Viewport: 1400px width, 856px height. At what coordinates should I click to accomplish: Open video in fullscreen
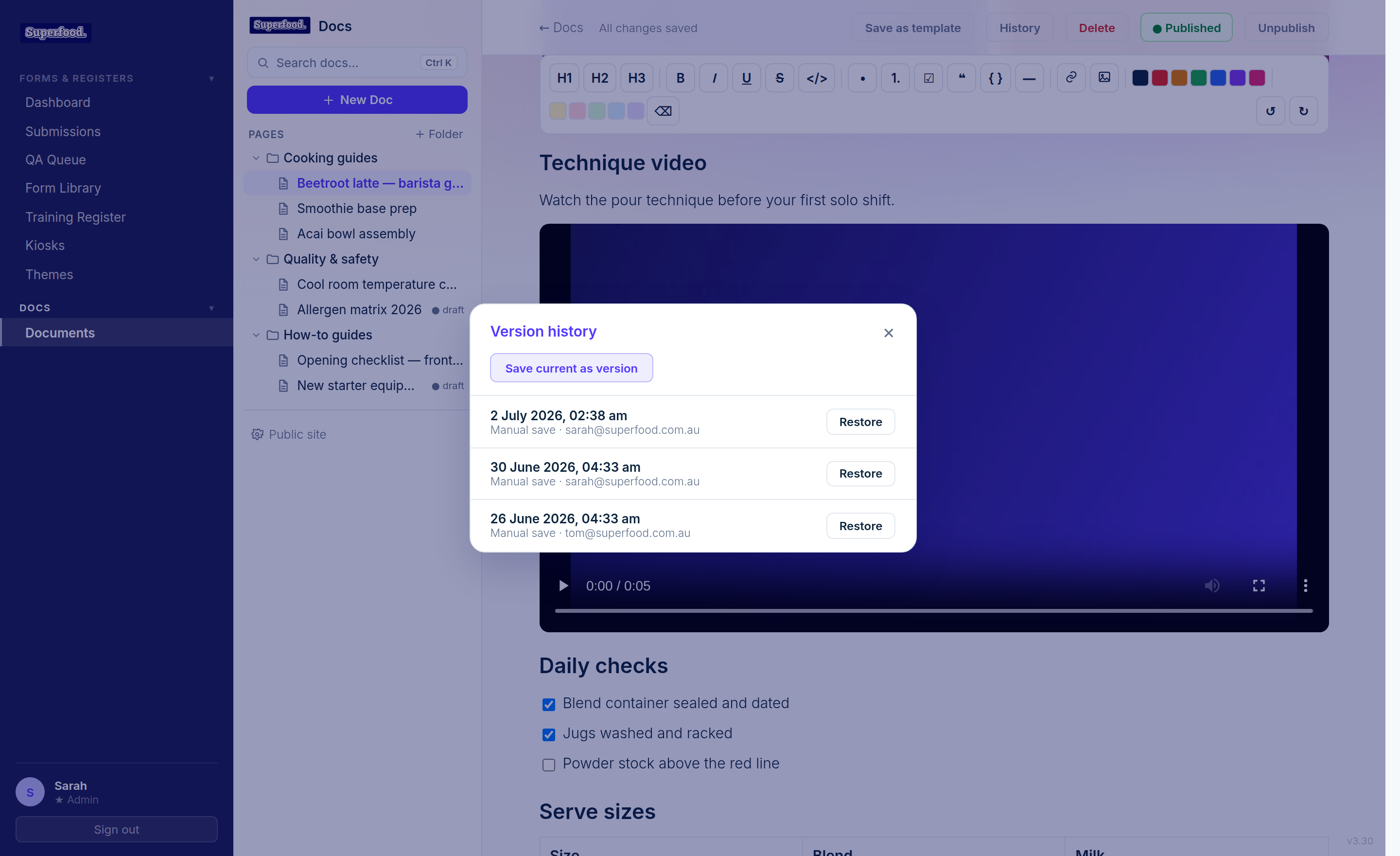click(x=1259, y=586)
